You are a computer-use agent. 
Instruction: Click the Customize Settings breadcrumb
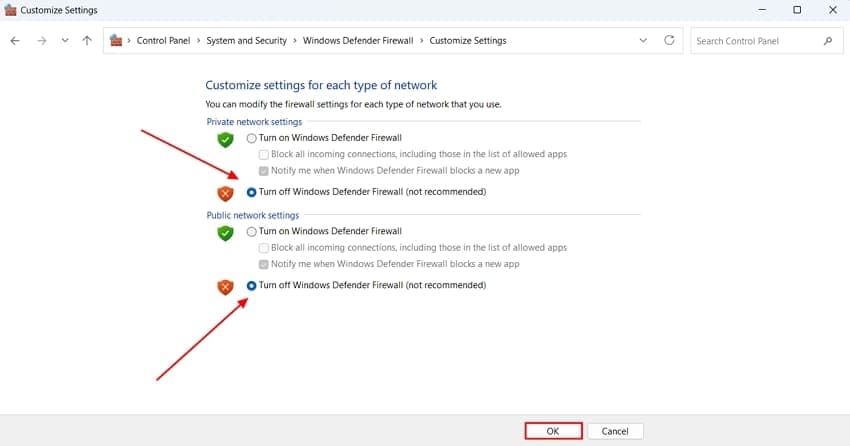click(x=468, y=41)
